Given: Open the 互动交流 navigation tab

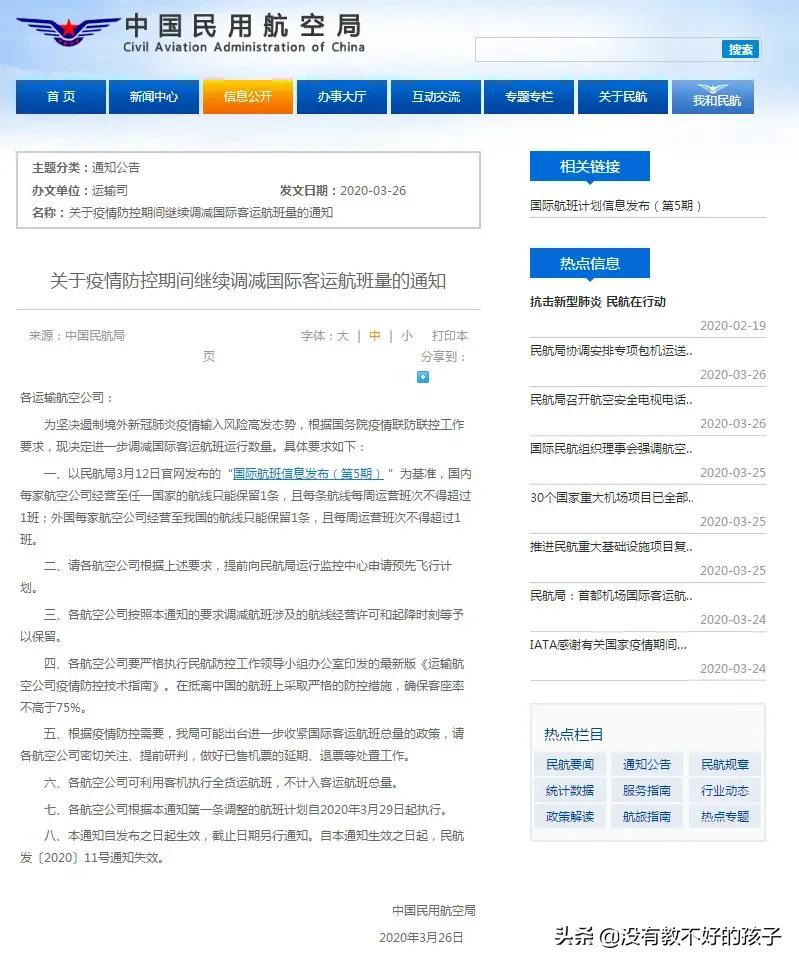Looking at the screenshot, I should click(x=436, y=97).
